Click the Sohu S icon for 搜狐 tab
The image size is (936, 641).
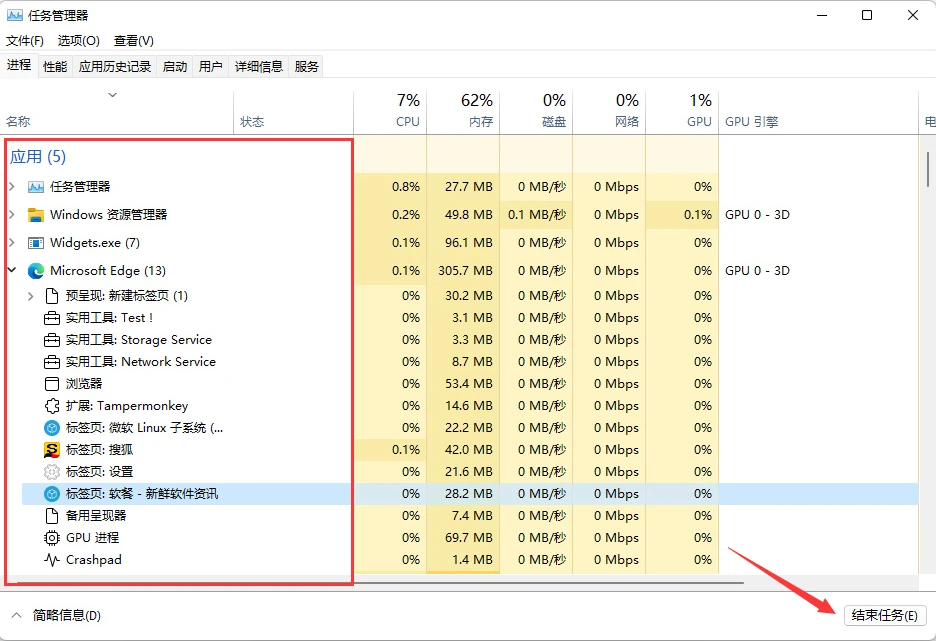[52, 450]
